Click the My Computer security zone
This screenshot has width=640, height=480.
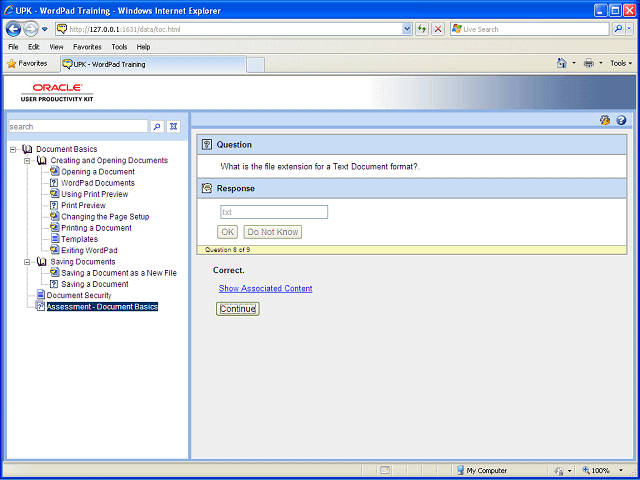[x=482, y=471]
